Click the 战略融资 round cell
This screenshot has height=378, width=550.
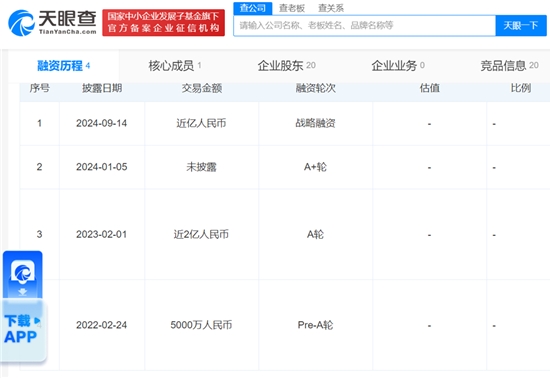315,123
